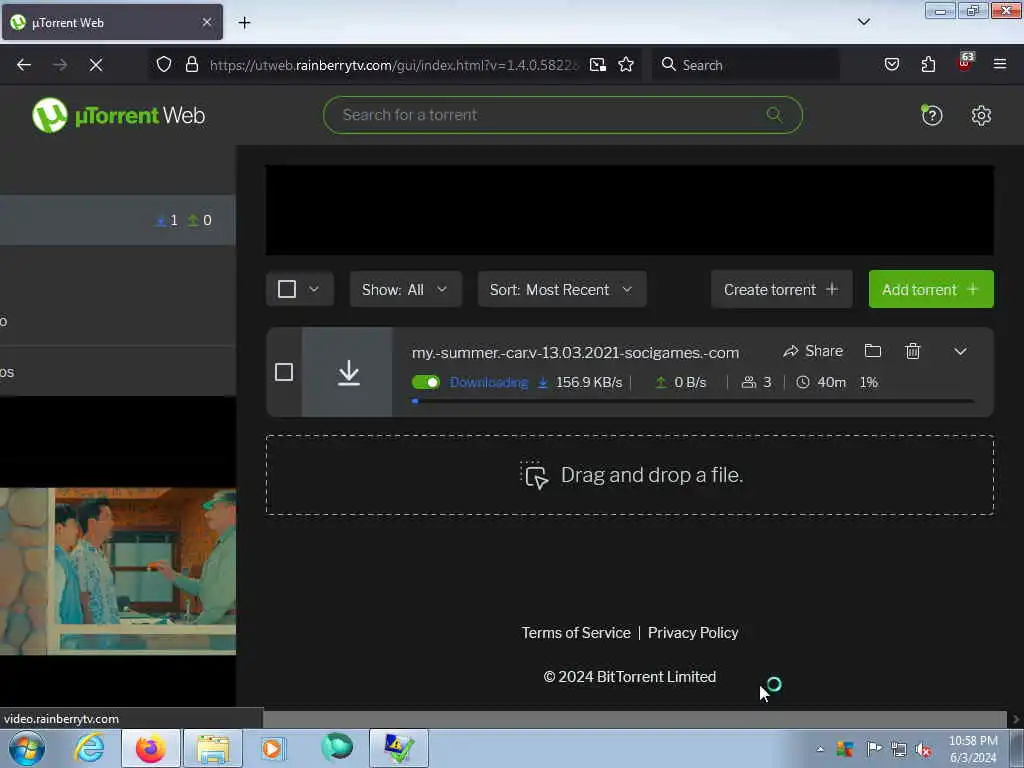The height and width of the screenshot is (768, 1024).
Task: Open the torrent's folder icon
Action: tap(872, 351)
